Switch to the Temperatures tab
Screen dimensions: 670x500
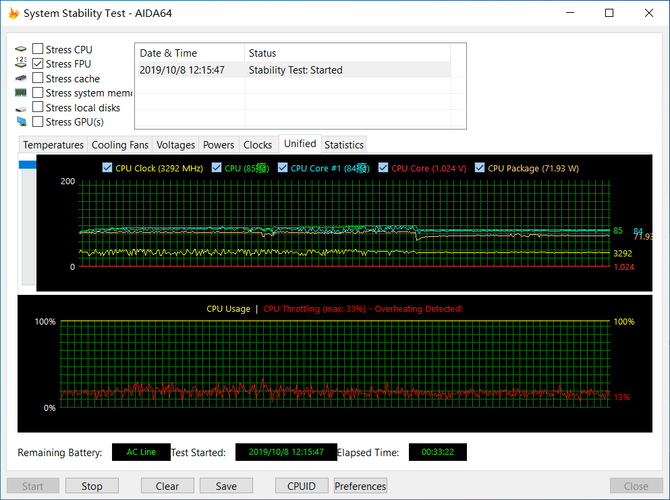tap(53, 145)
